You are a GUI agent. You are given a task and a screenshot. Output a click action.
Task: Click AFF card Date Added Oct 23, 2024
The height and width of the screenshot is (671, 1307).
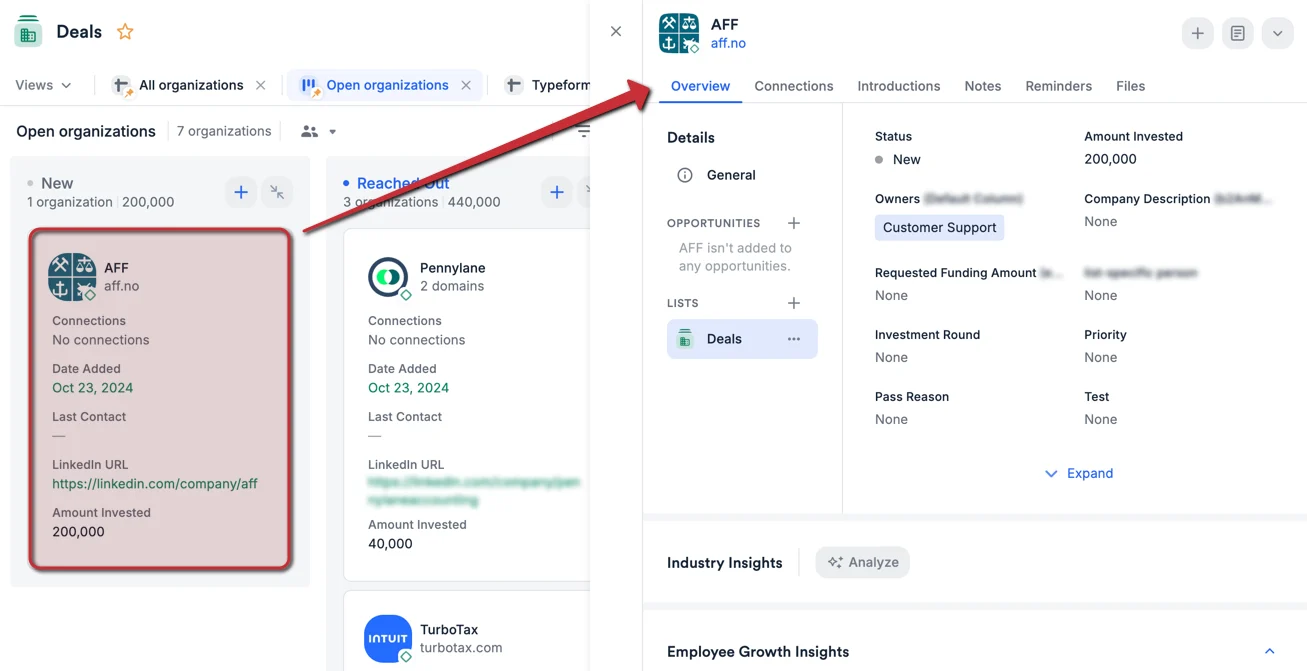(92, 387)
